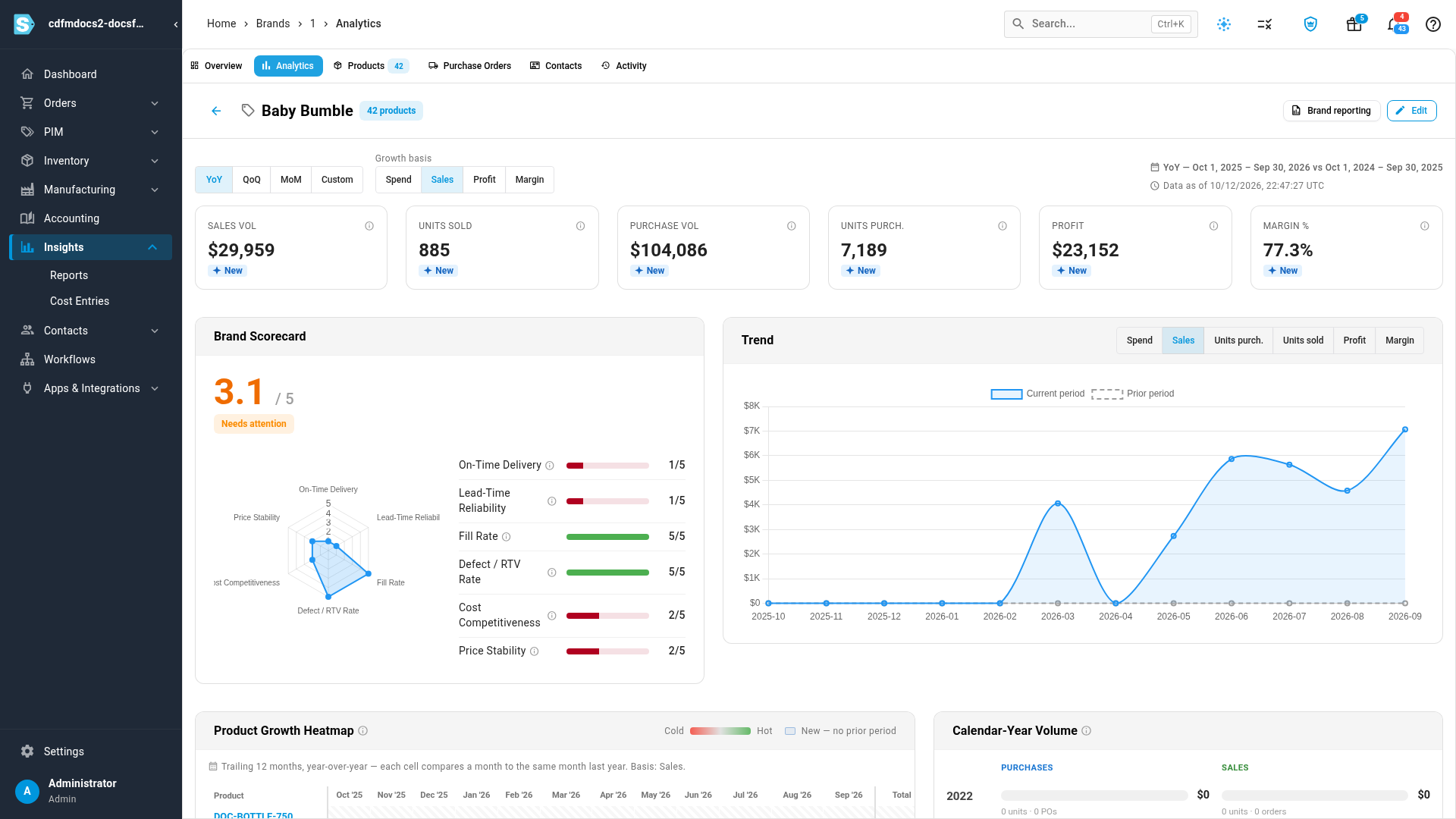The width and height of the screenshot is (1456, 819).
Task: Click info icon next to Calendar-Year Volume
Action: [1086, 731]
